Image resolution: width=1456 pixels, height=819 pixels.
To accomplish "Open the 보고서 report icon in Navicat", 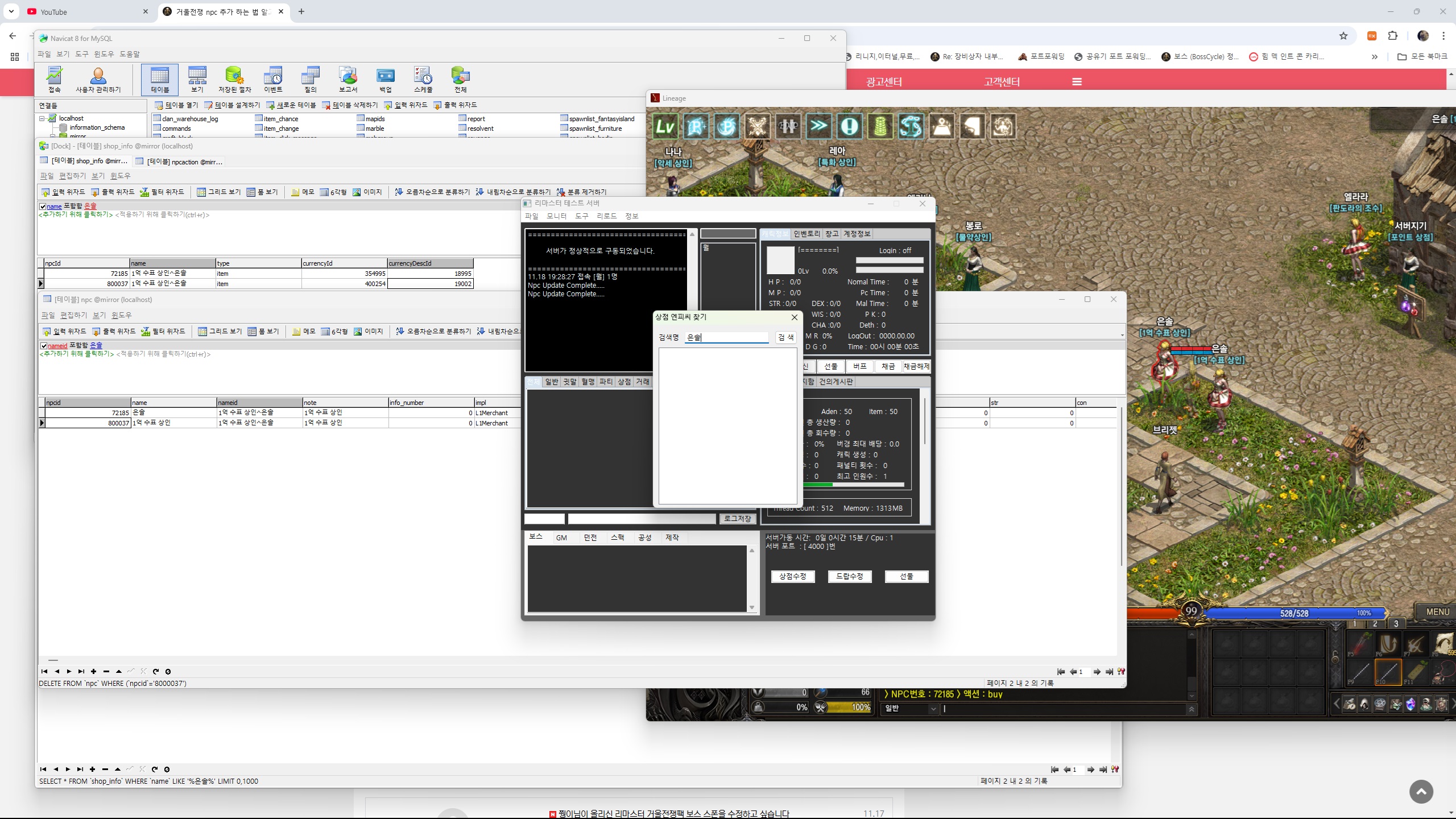I will point(348,79).
